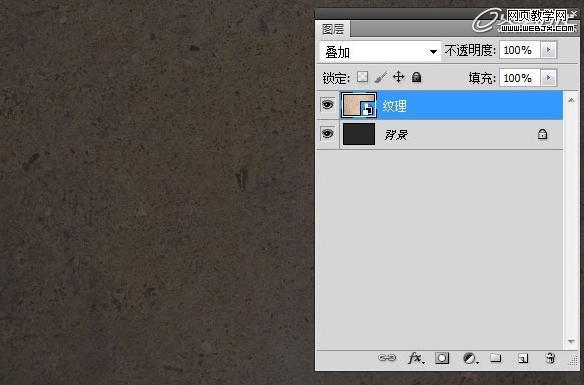Screen dimensions: 584x385
Task: Click the link layers icon
Action: pyautogui.click(x=387, y=358)
